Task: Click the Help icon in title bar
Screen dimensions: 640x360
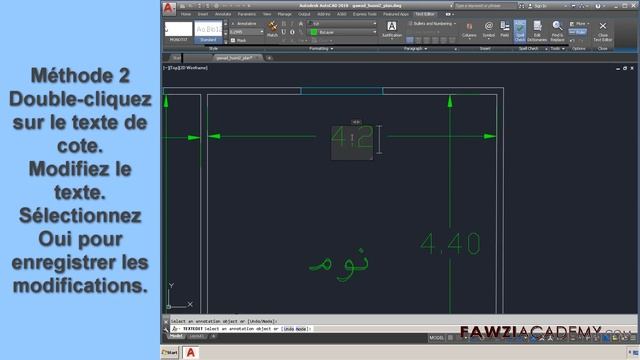Action: (598, 6)
